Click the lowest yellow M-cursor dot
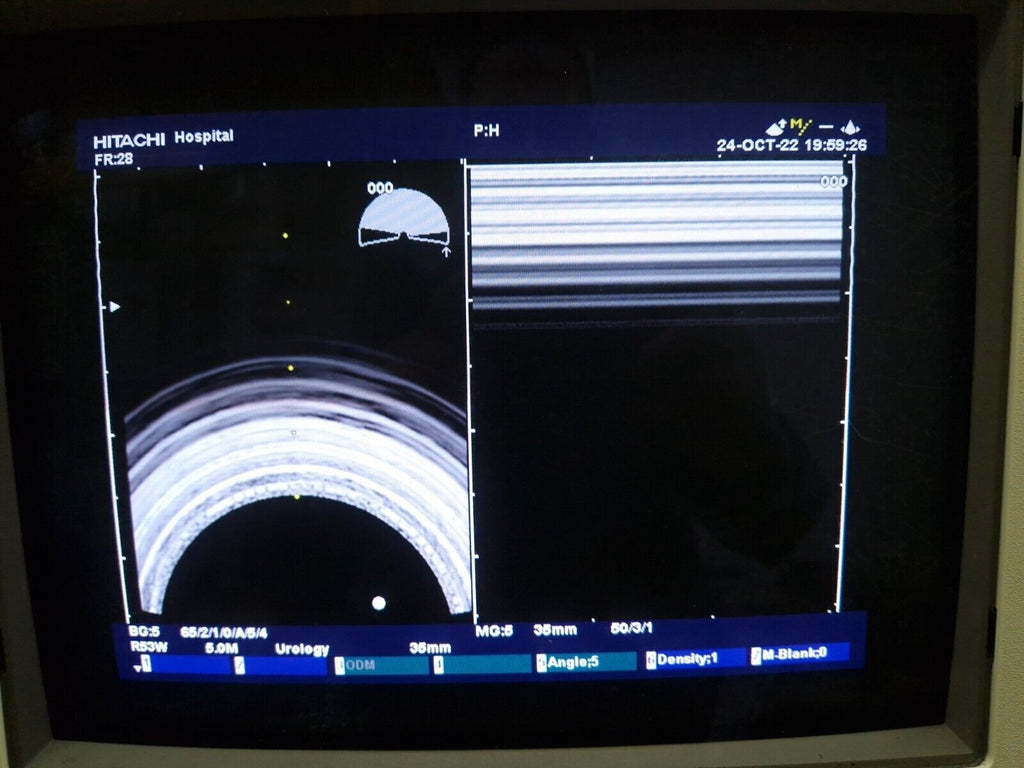Screen dimensions: 1024x768 [x=296, y=498]
